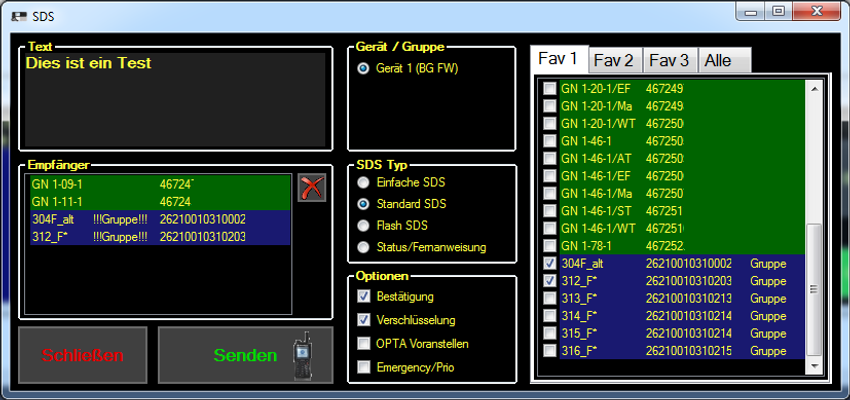Enable the OPTA Voranstellen checkbox
This screenshot has height=400, width=850.
pos(364,344)
